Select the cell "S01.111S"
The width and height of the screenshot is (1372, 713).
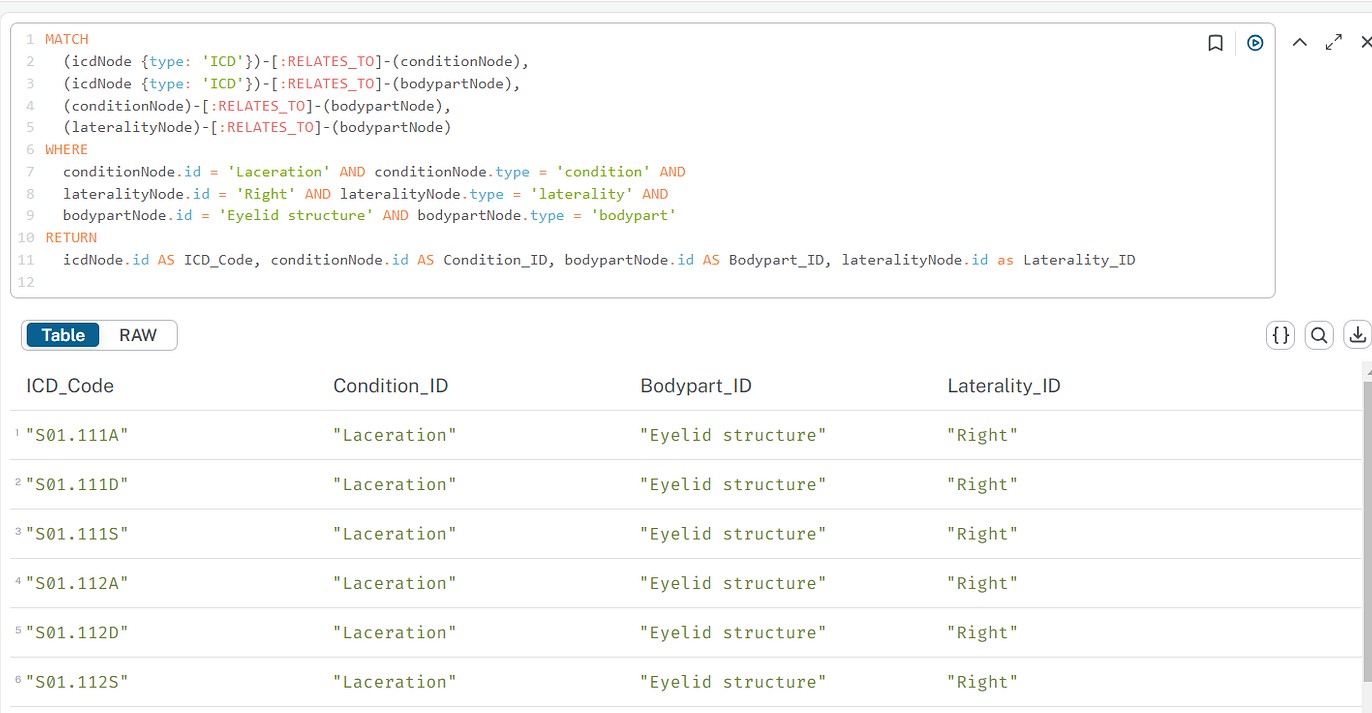pyautogui.click(x=78, y=534)
